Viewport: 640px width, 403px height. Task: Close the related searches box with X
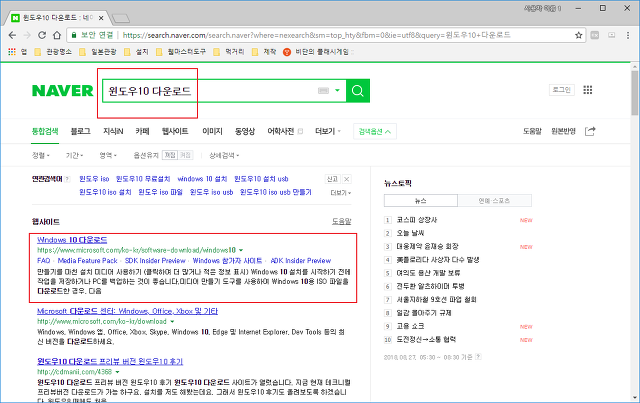[346, 179]
